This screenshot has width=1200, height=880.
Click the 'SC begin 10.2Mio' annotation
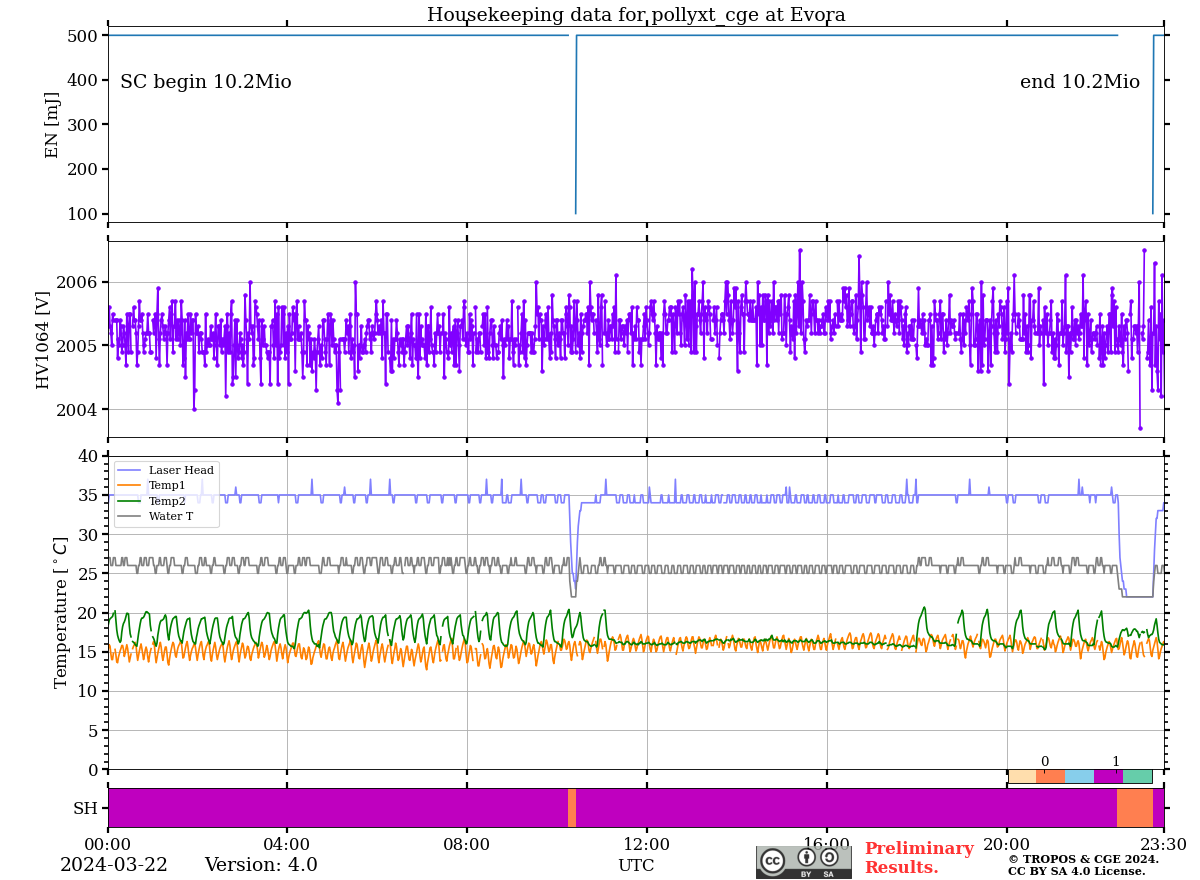(206, 82)
